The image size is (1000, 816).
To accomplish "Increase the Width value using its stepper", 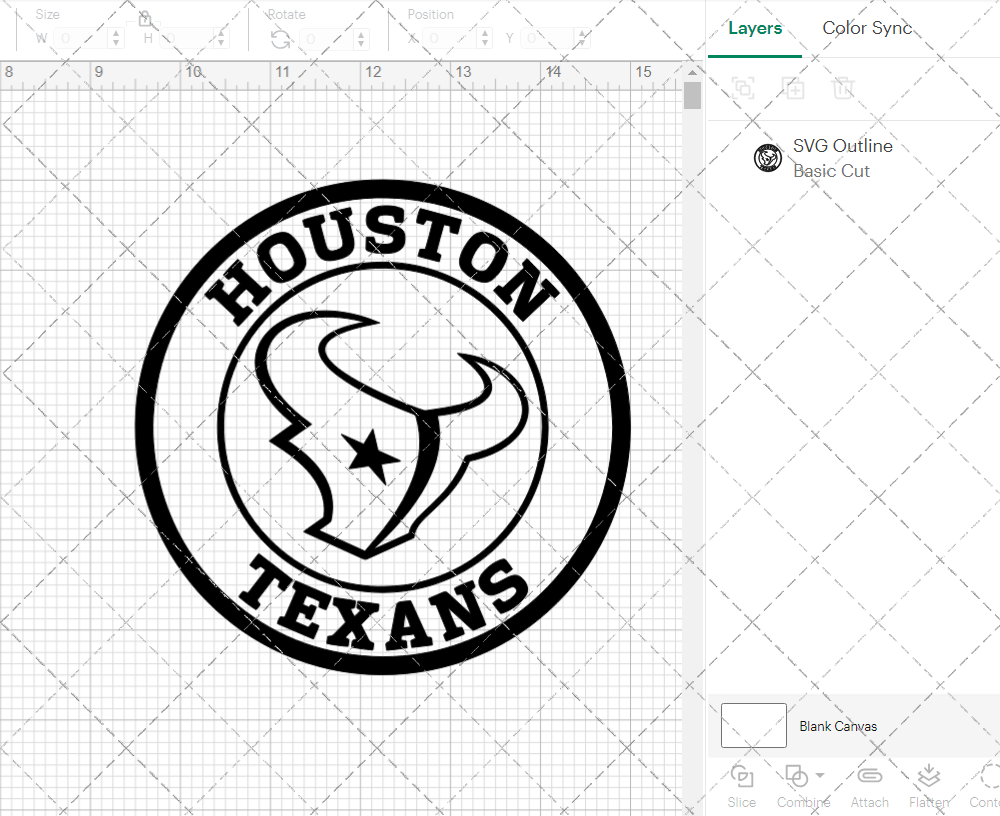I will tap(117, 33).
